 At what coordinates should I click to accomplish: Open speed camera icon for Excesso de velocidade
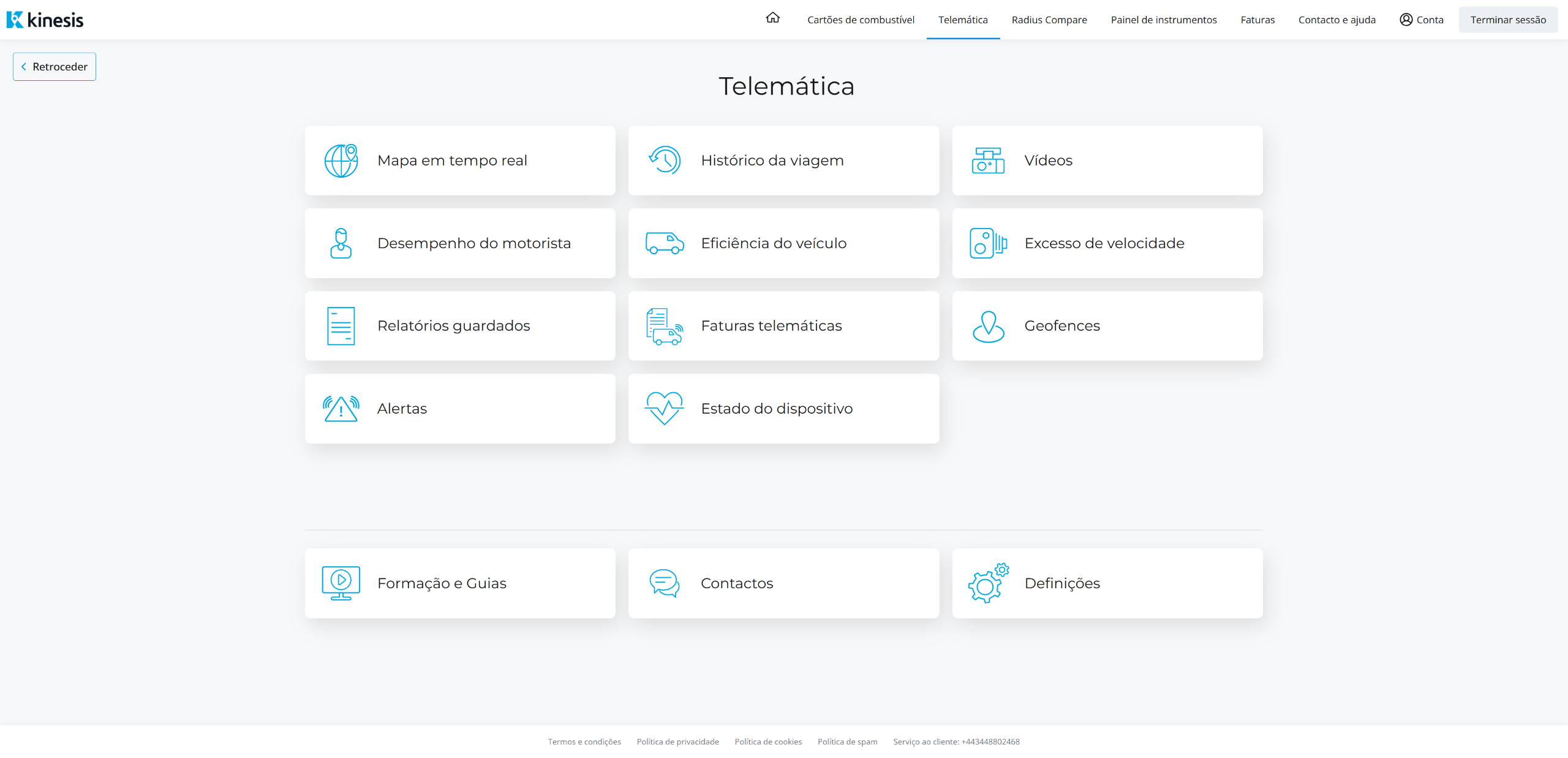coord(988,243)
